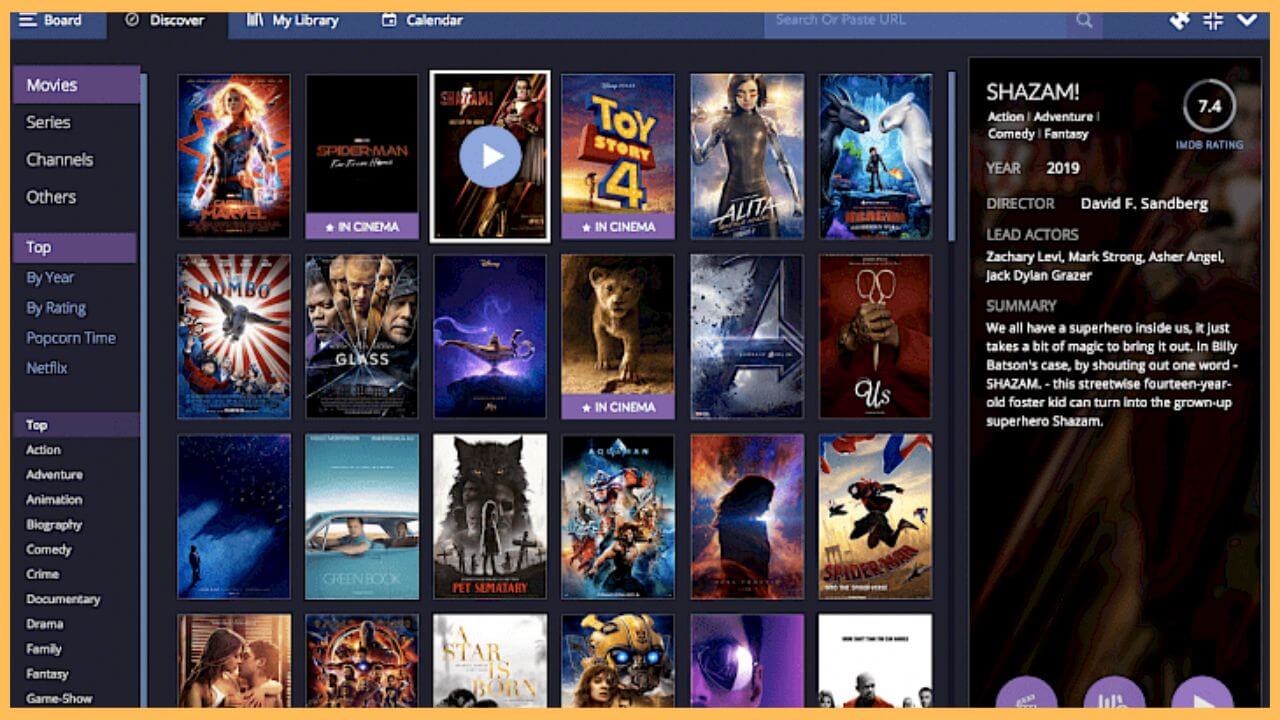Expand the top-right chevron dropdown menu

tap(1247, 20)
